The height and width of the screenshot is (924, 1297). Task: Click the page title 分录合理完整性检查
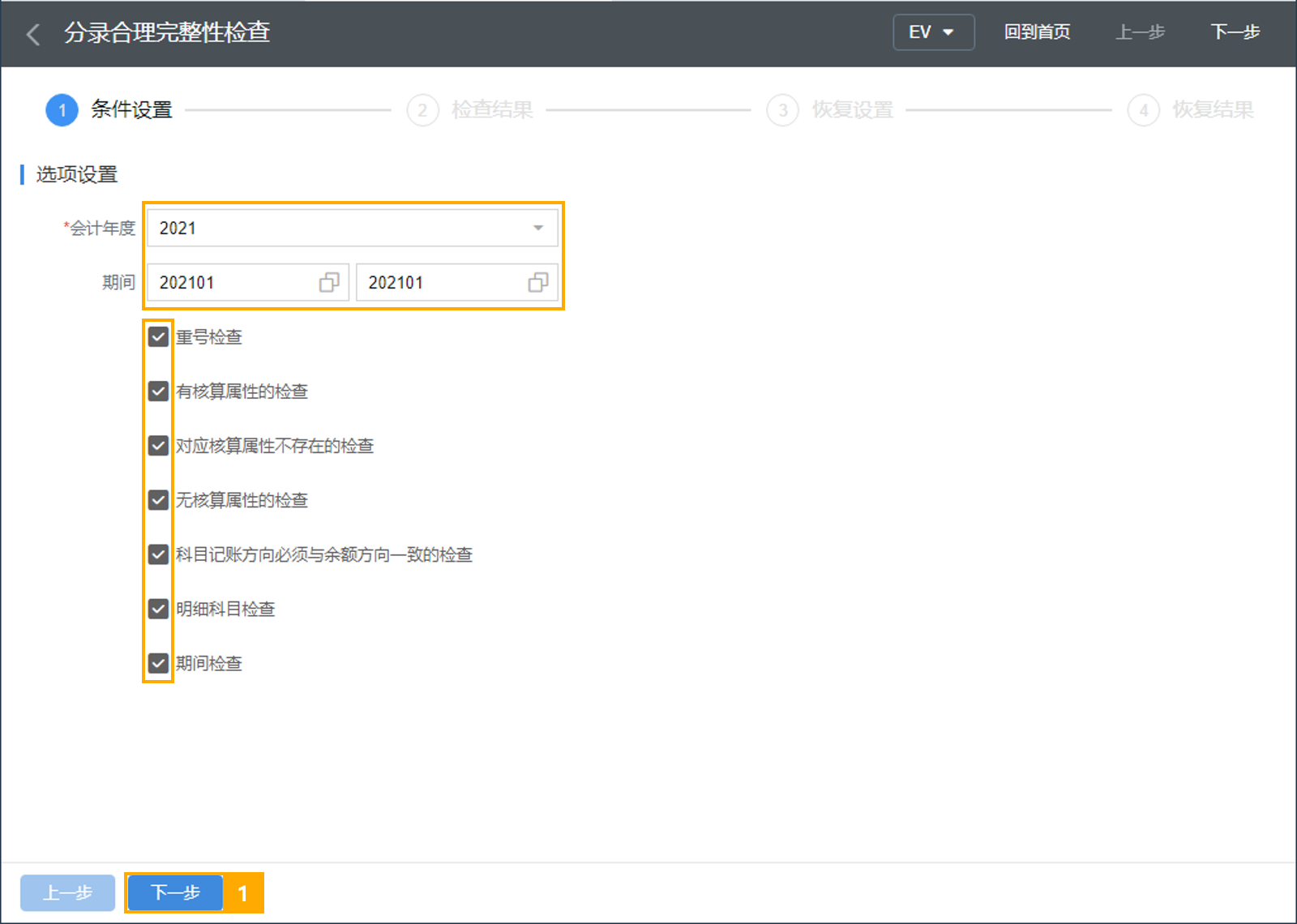pos(167,32)
